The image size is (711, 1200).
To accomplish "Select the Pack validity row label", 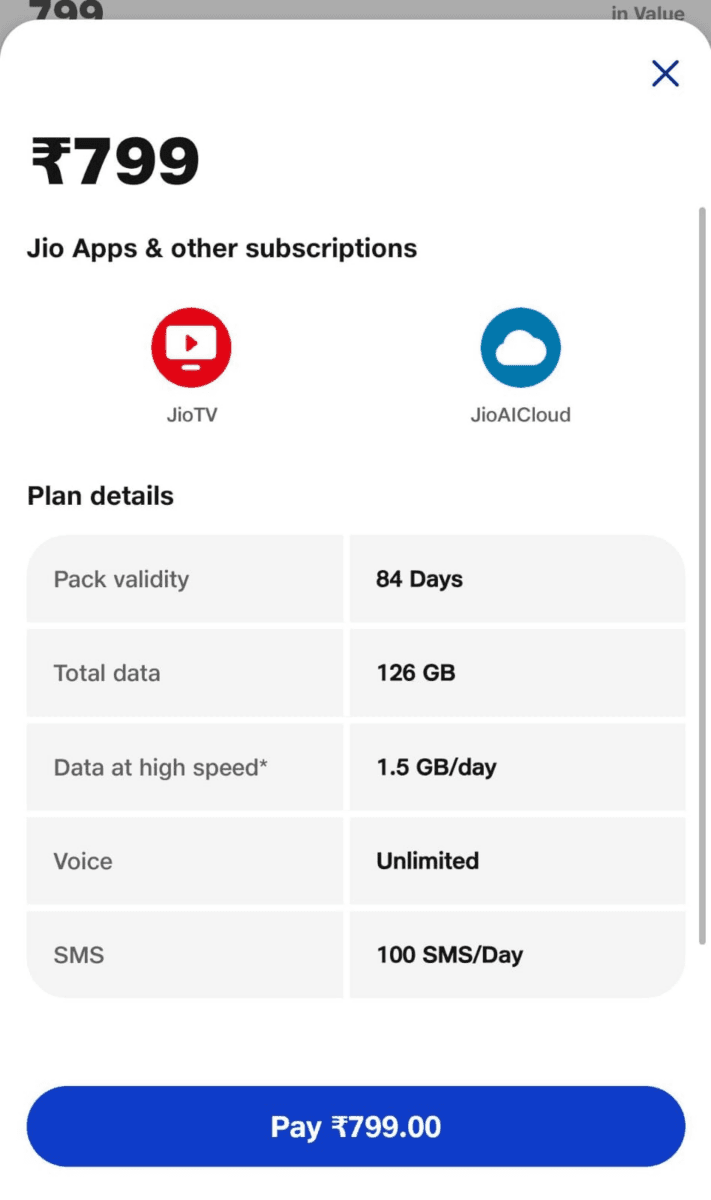I will pos(121,579).
